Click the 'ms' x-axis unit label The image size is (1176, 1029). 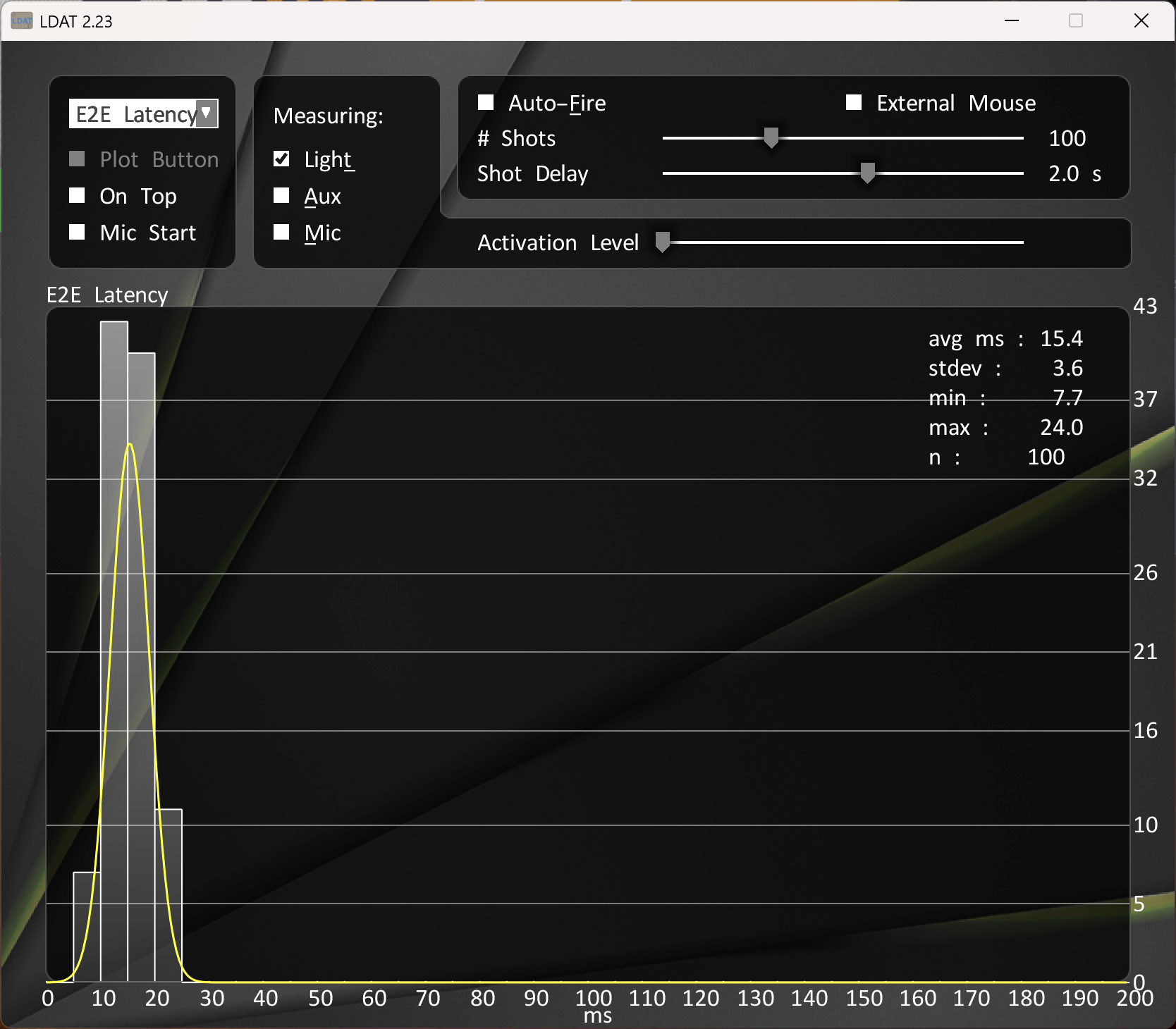pos(598,1016)
